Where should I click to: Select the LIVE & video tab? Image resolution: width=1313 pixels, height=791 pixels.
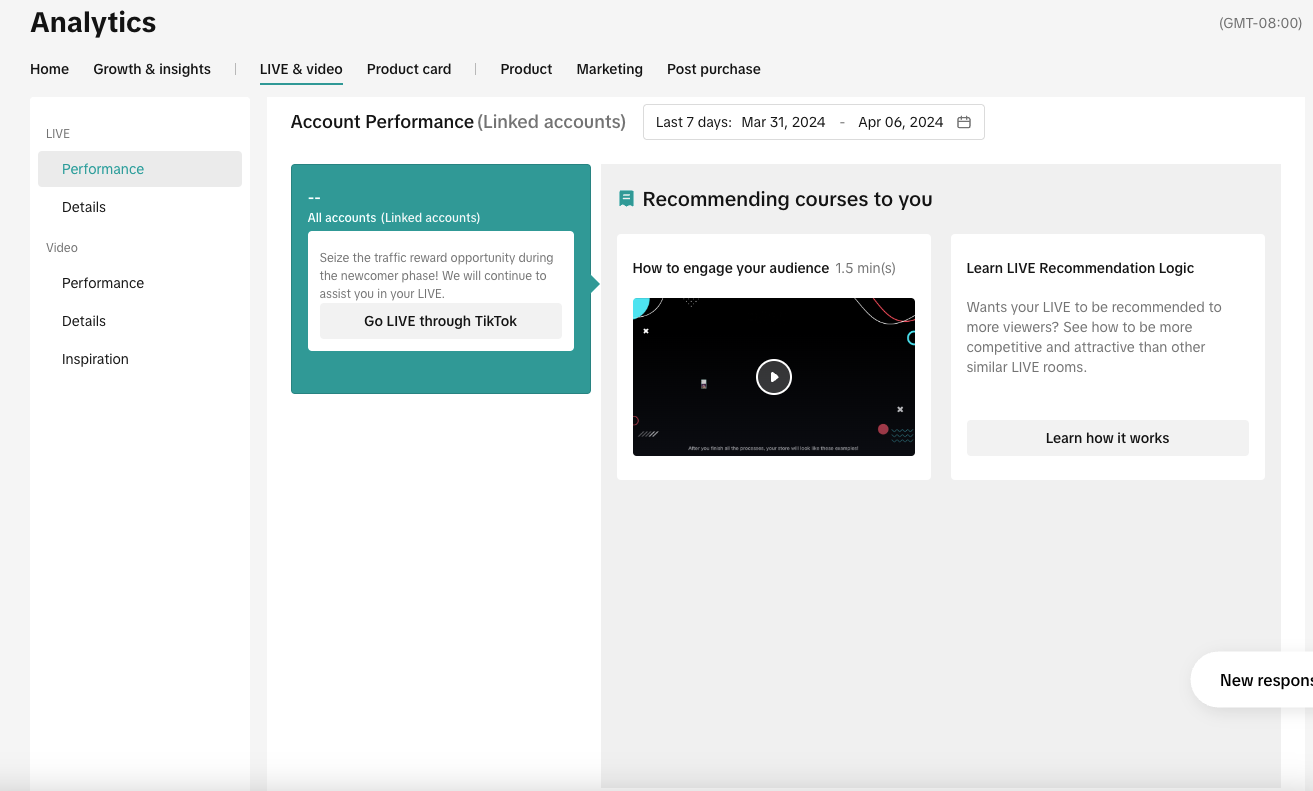pyautogui.click(x=301, y=69)
